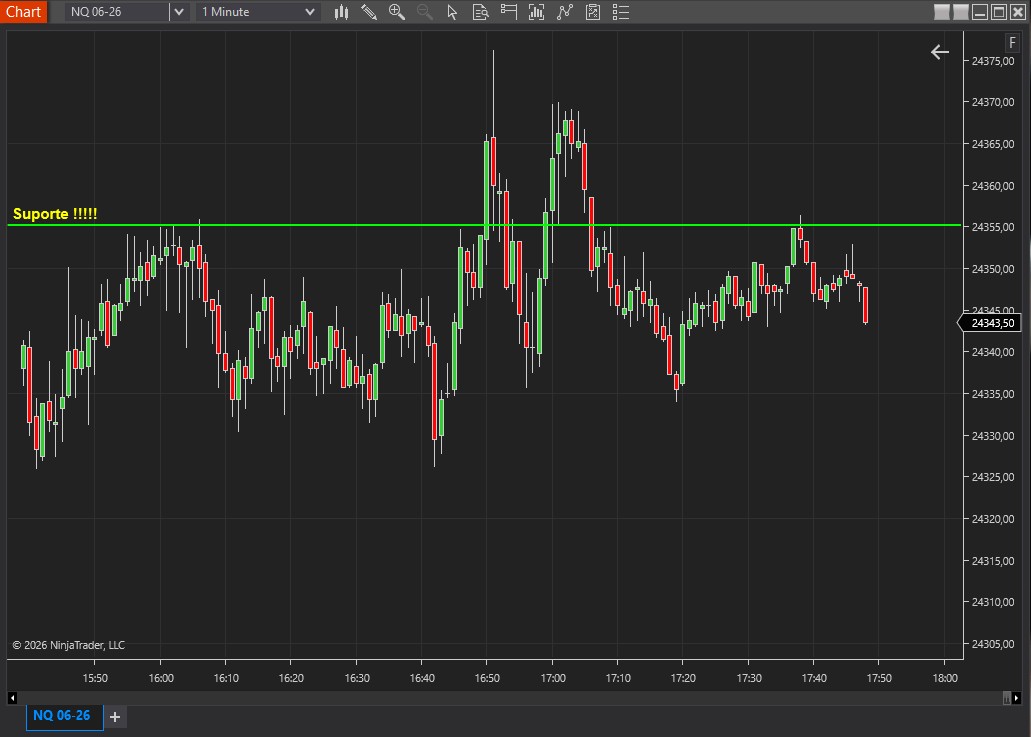Screen dimensions: 1031x737
Task: Click the NQ 06-26 instrument input field
Action: pyautogui.click(x=116, y=12)
